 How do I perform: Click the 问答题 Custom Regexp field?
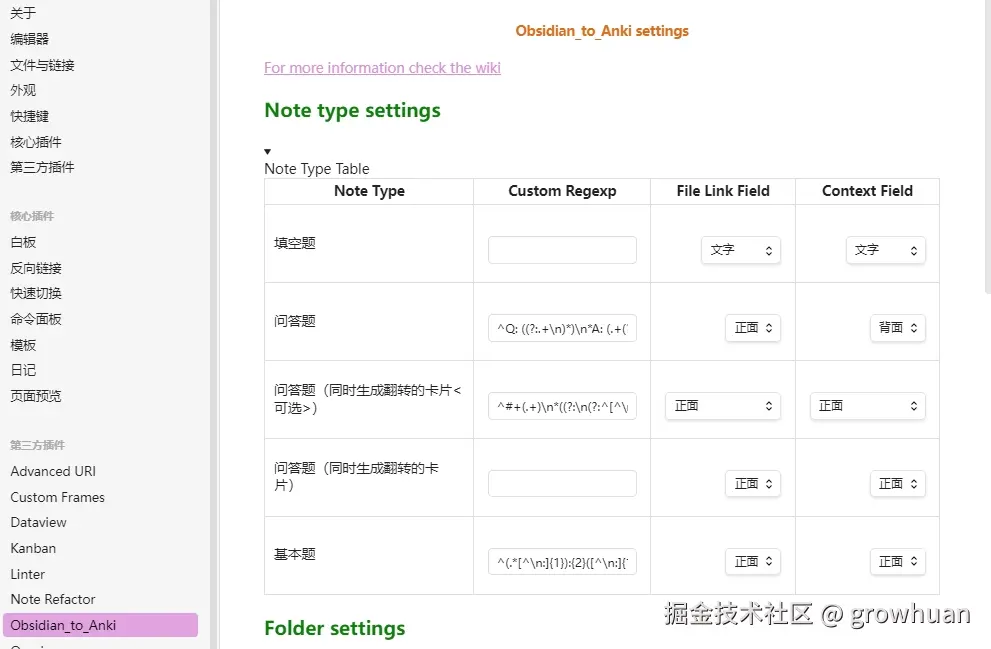coord(562,328)
